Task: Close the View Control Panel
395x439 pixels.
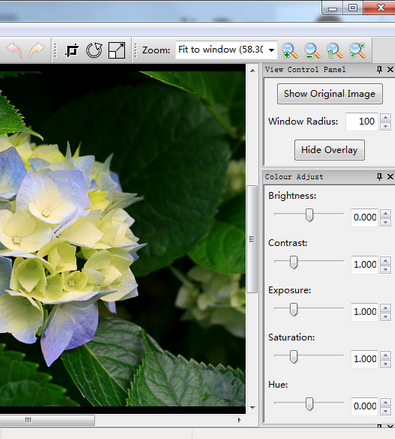Action: coord(390,69)
